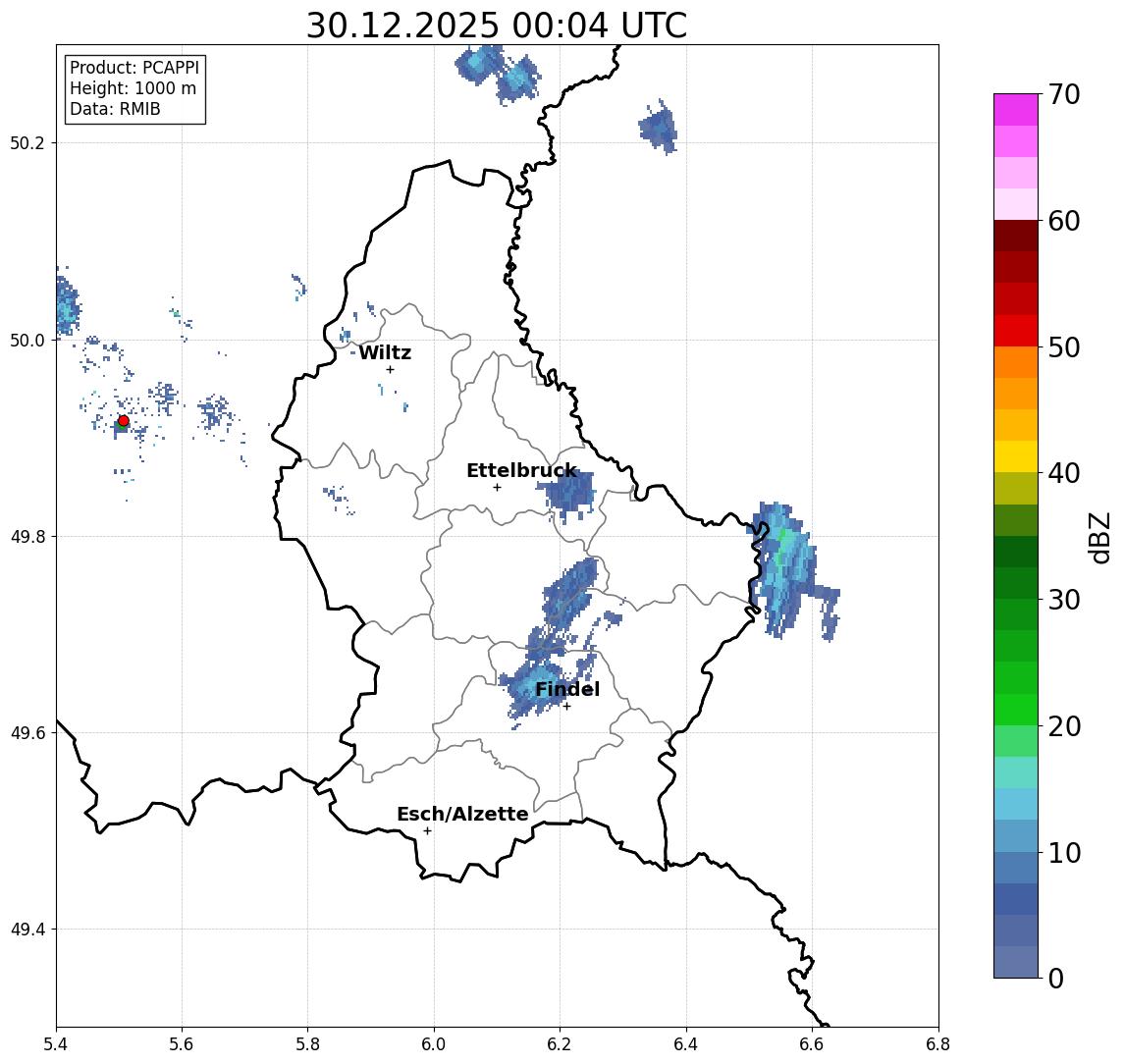Click the longitude tick label 6.2
The image size is (1124, 1064).
(560, 1044)
